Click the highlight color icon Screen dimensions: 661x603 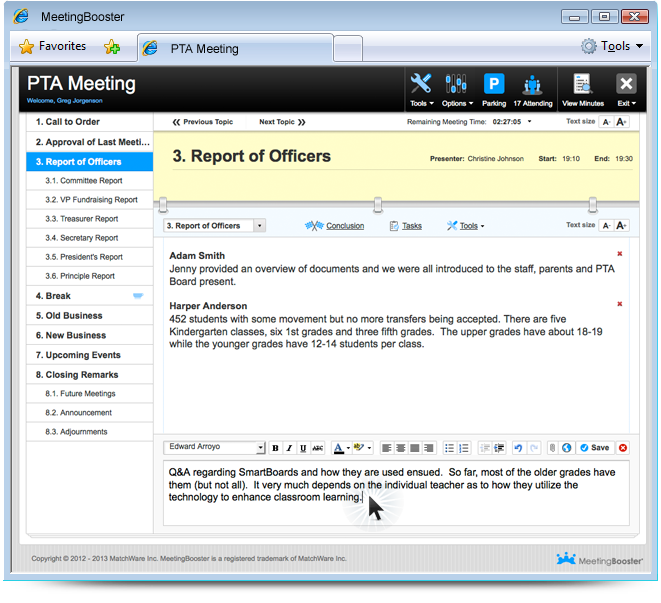(x=359, y=447)
